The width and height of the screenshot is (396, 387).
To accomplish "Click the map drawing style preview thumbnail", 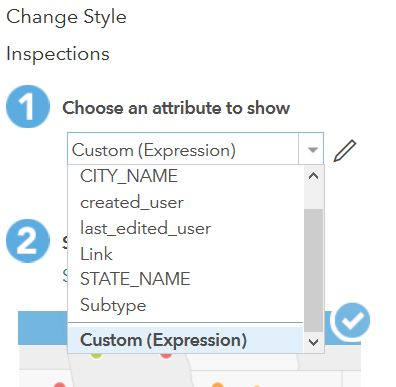I will coord(190,349).
